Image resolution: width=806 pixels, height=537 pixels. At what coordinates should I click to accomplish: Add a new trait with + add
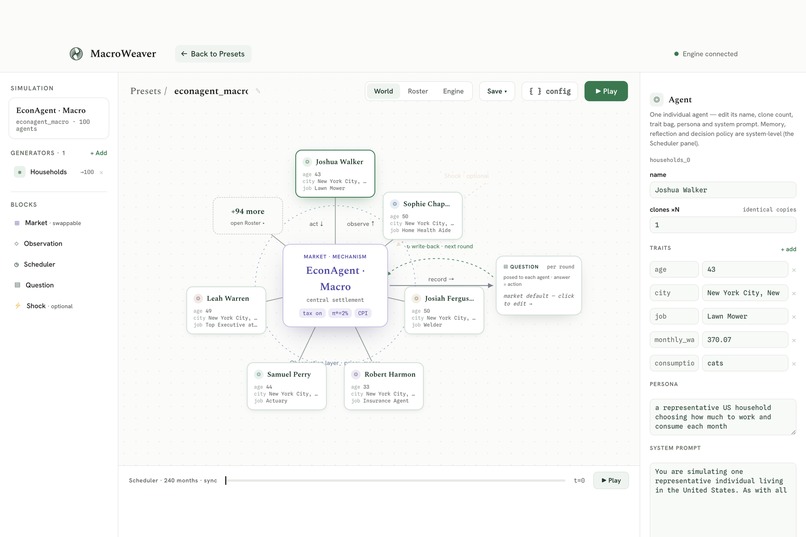(x=789, y=249)
